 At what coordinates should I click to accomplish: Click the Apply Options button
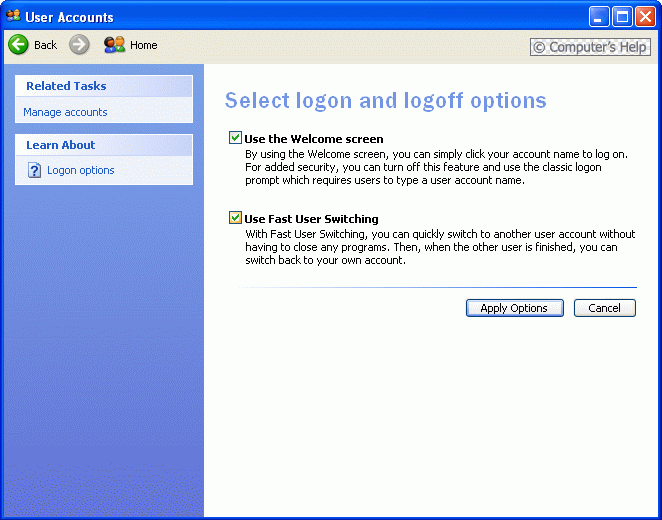tap(515, 308)
